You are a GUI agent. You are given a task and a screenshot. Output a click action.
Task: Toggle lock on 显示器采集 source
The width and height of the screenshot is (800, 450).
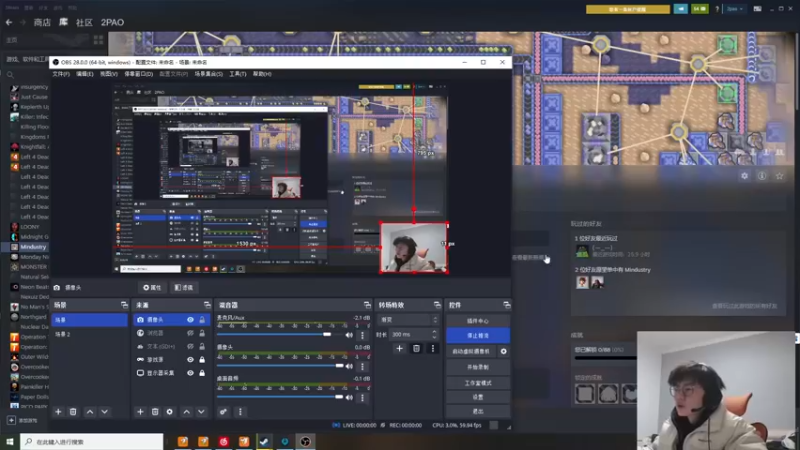(x=202, y=372)
